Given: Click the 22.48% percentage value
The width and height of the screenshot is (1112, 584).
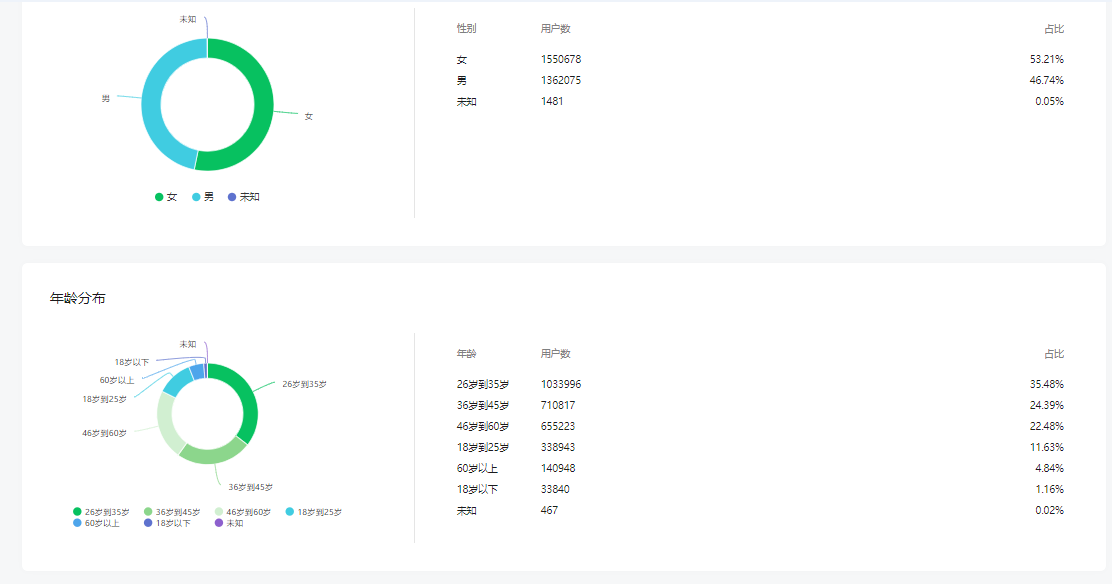Looking at the screenshot, I should tap(1047, 426).
